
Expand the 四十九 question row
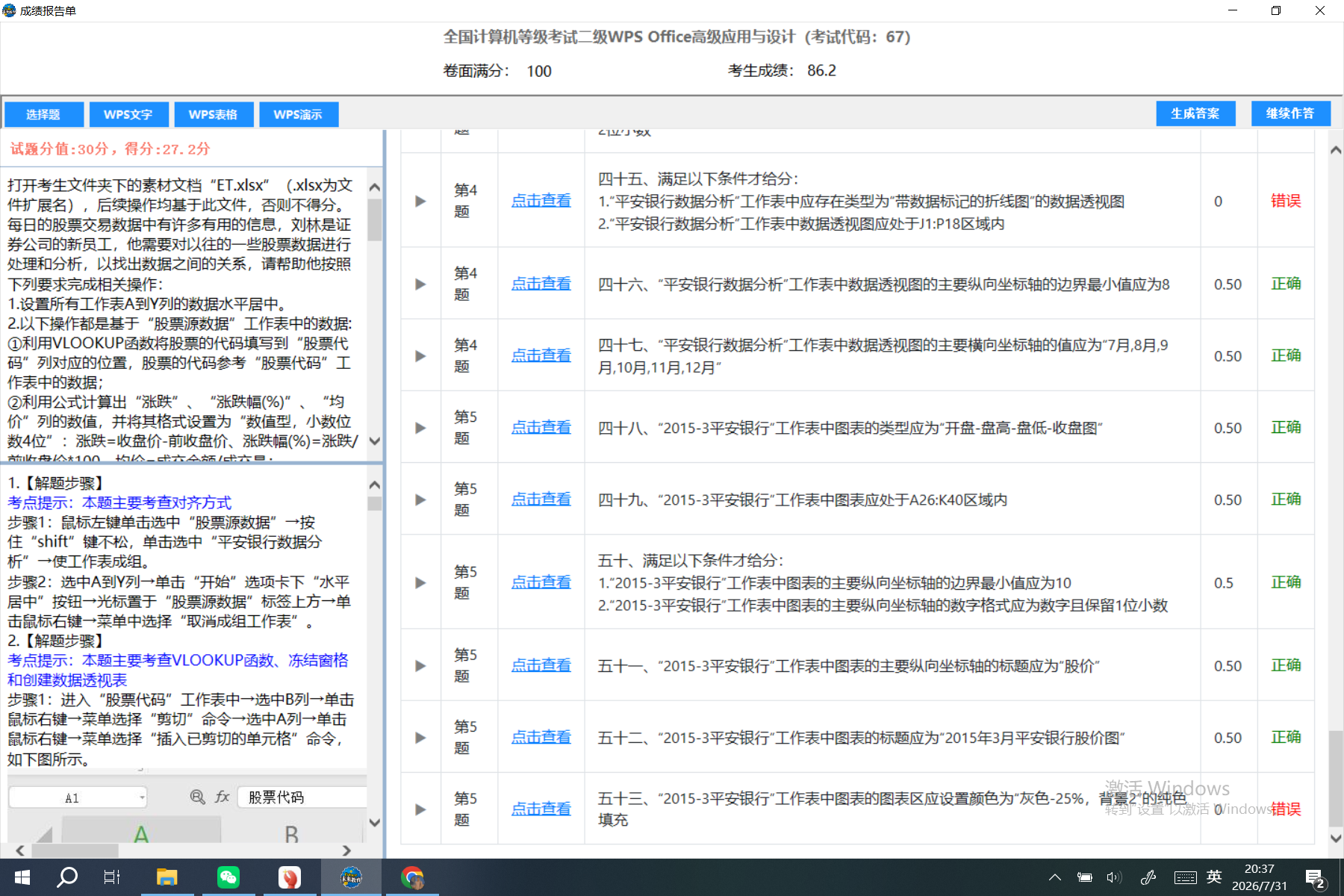pos(420,500)
